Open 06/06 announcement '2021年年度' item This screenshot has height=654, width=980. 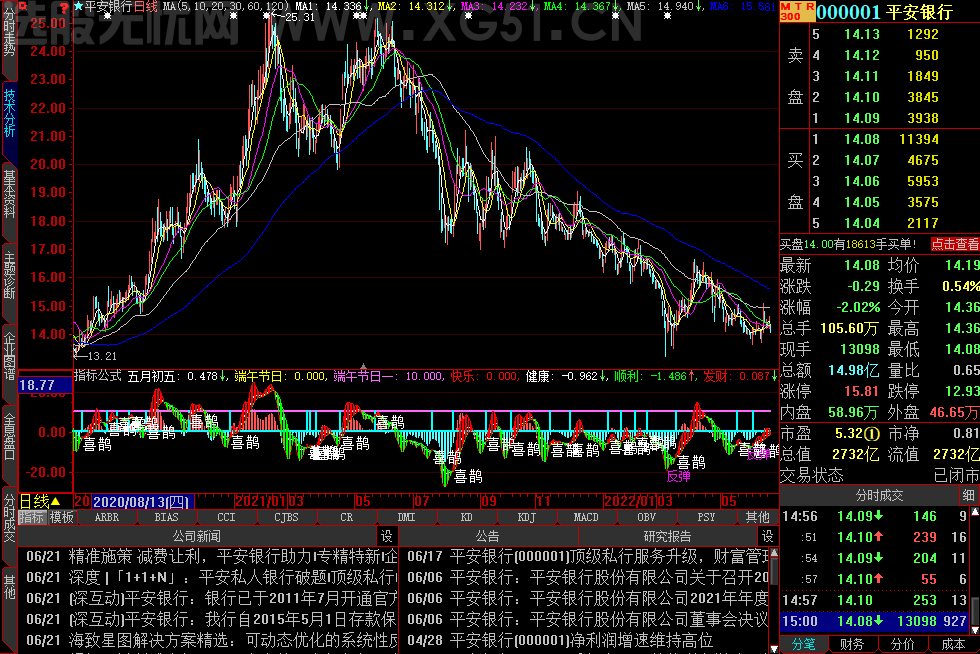(x=588, y=598)
